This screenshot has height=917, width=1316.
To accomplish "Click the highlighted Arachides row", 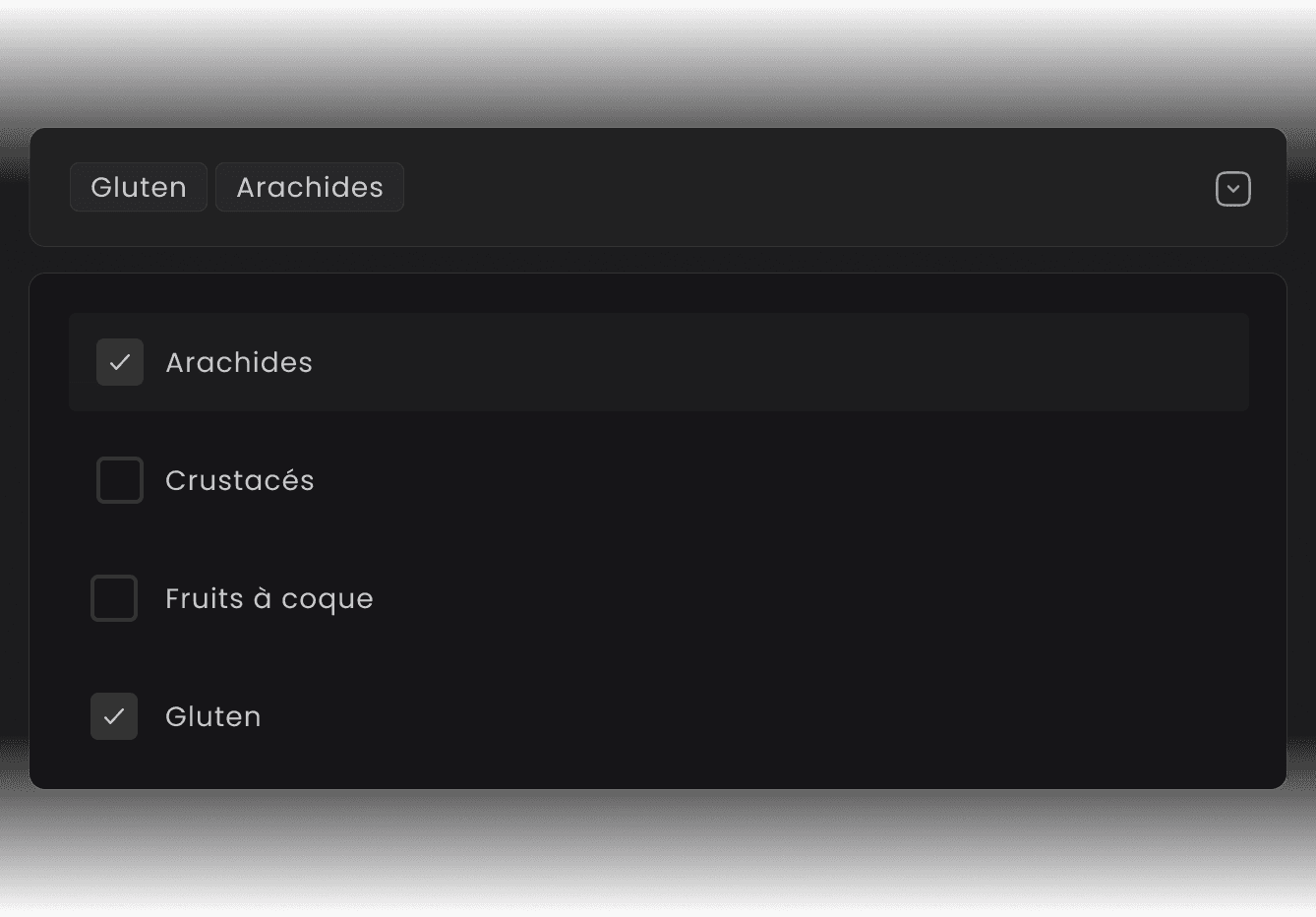I will point(658,362).
